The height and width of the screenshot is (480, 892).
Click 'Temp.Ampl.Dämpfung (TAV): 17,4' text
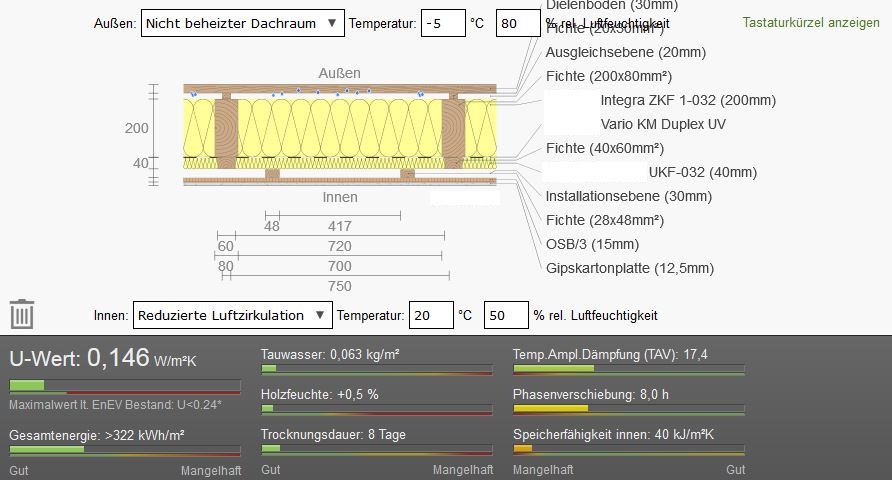[610, 354]
